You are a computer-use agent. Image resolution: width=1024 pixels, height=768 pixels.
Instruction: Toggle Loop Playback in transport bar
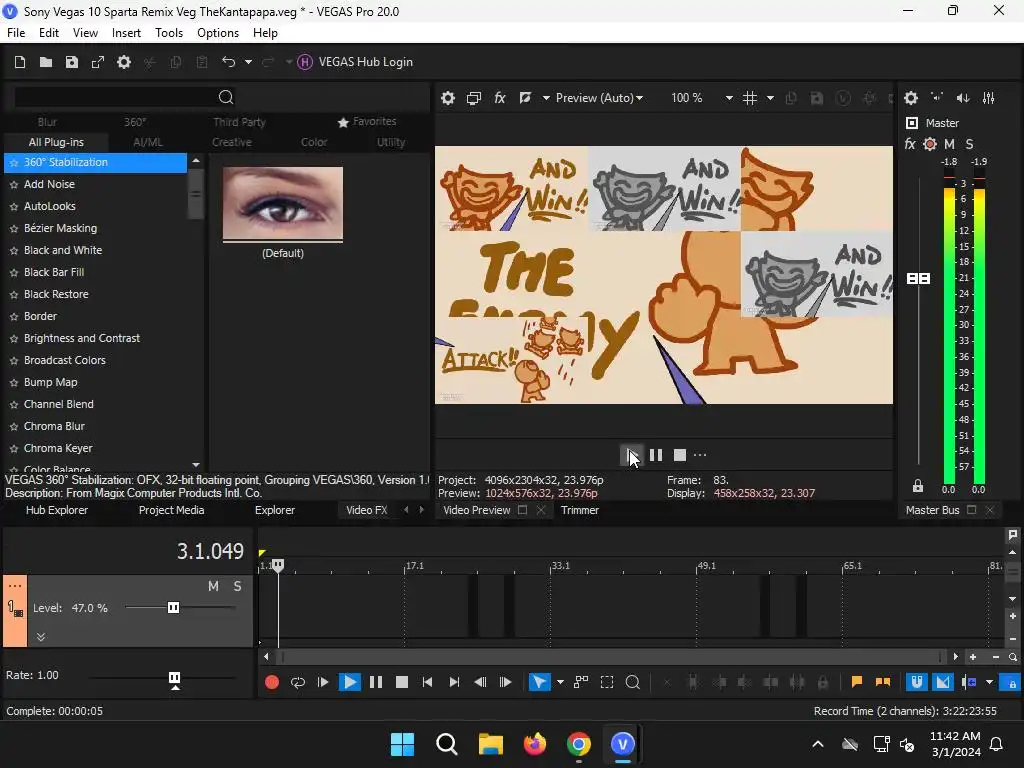[x=298, y=682]
